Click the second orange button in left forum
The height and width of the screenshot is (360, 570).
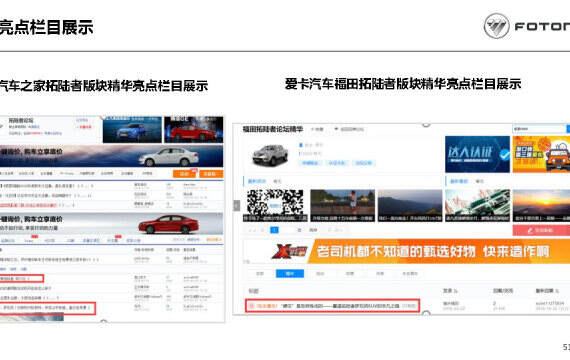(211, 174)
